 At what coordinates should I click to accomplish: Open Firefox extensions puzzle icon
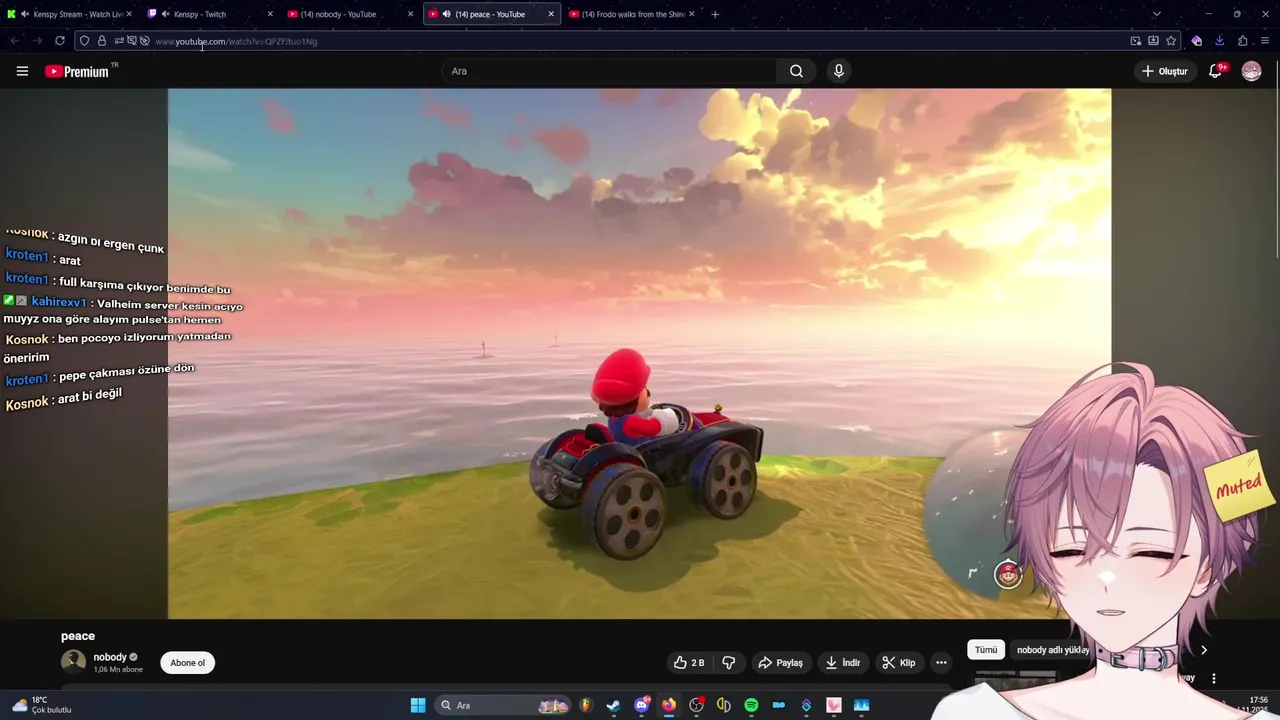click(1243, 41)
